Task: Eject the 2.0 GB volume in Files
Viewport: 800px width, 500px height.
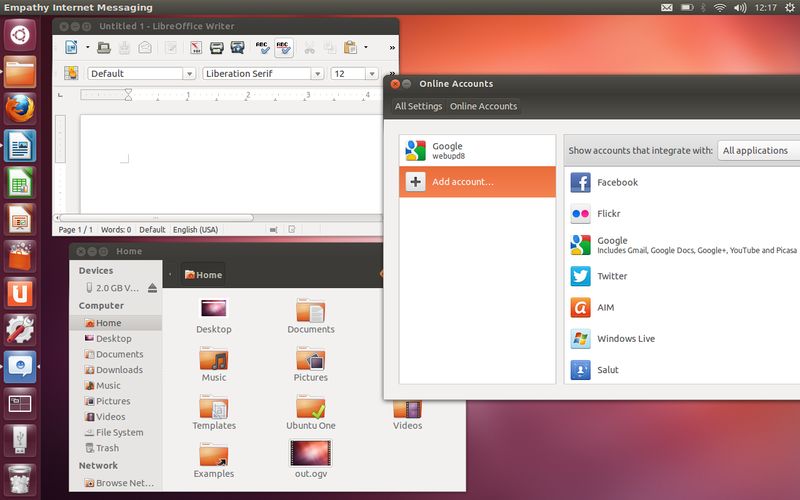Action: click(152, 288)
